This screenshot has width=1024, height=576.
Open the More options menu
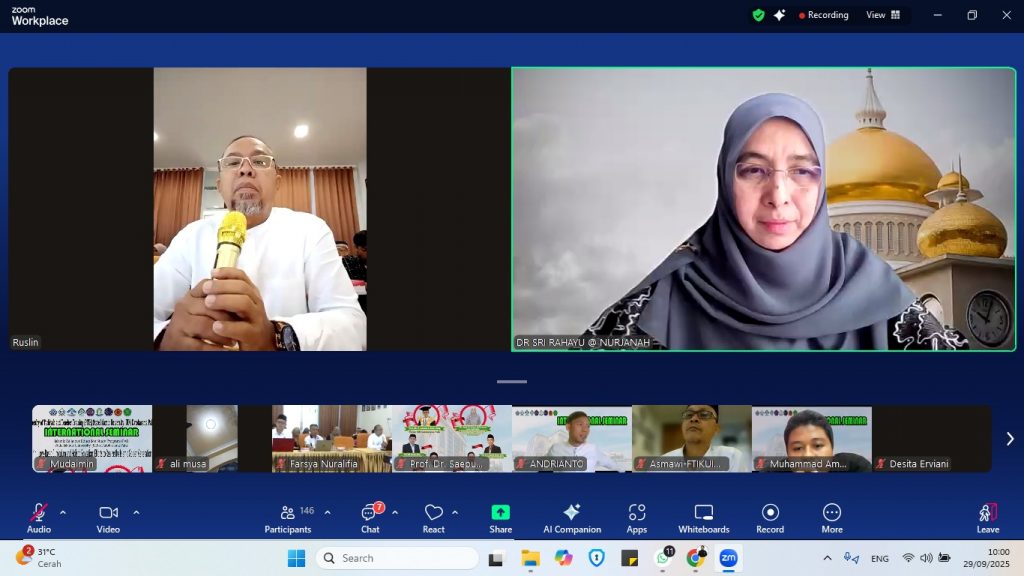click(831, 516)
